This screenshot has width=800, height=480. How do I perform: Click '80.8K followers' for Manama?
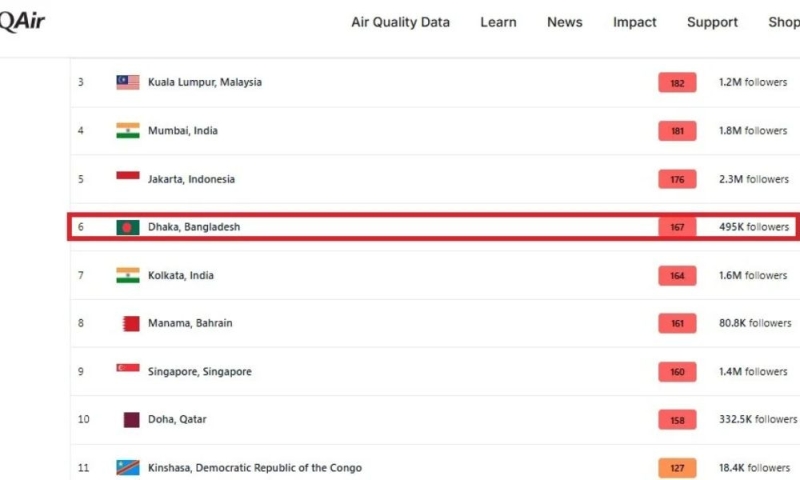[755, 323]
